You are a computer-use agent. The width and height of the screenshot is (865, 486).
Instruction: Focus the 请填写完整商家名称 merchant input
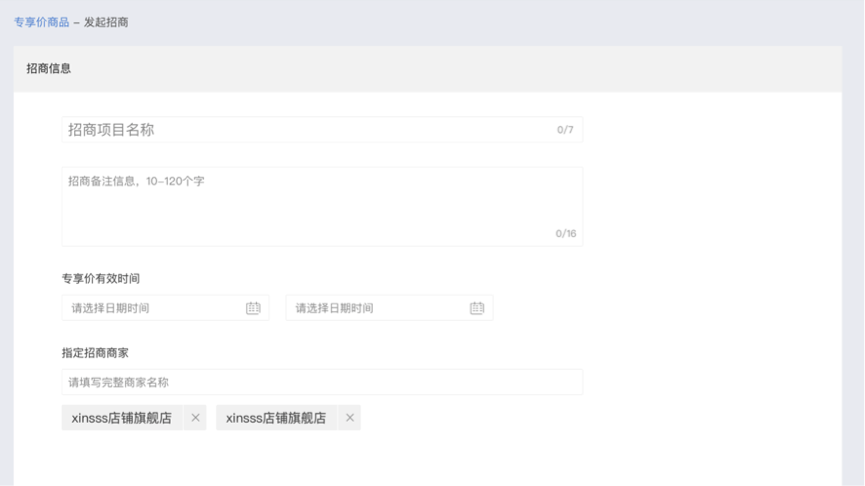click(x=320, y=382)
